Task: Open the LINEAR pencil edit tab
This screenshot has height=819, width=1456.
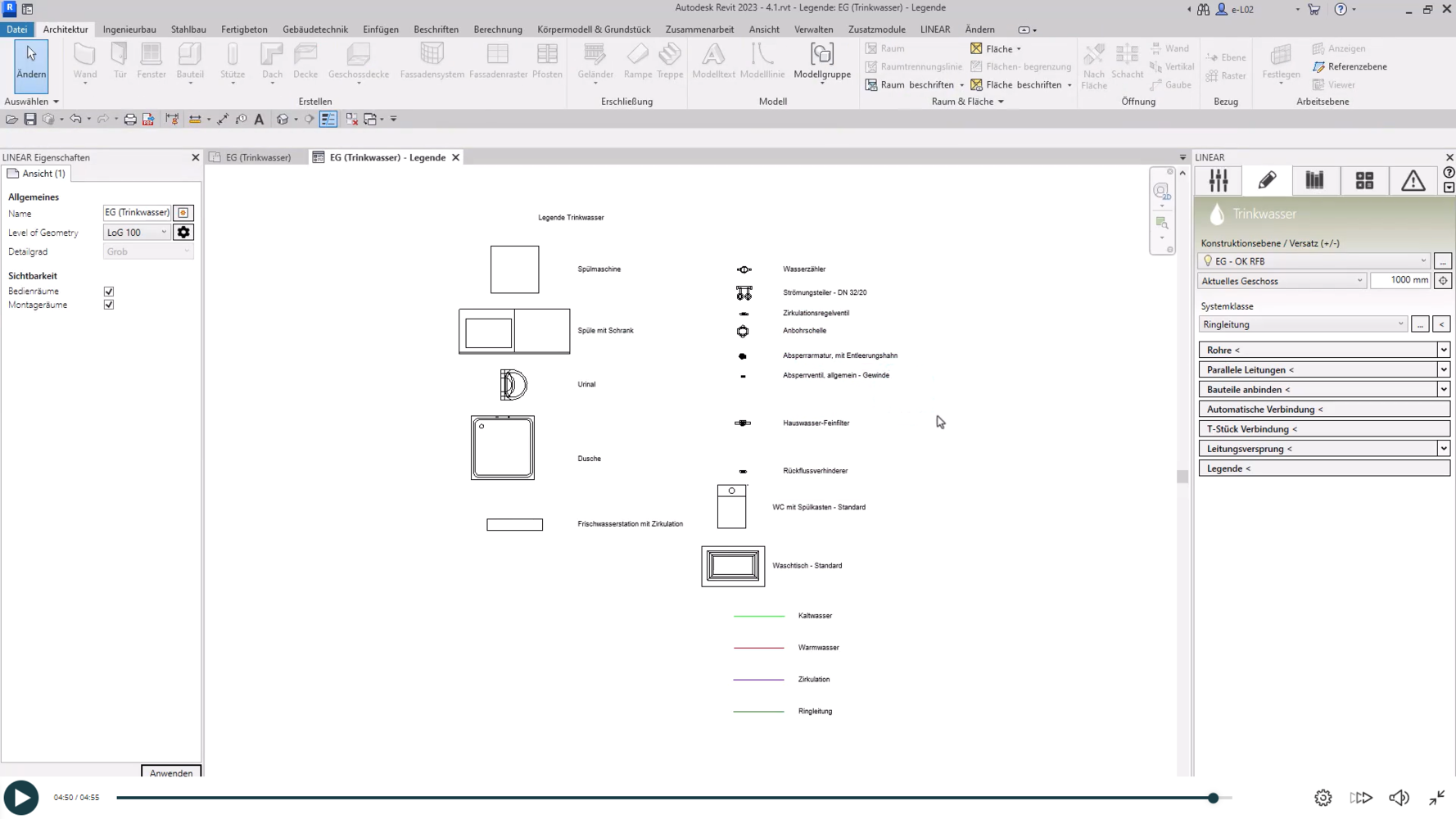Action: (x=1267, y=180)
